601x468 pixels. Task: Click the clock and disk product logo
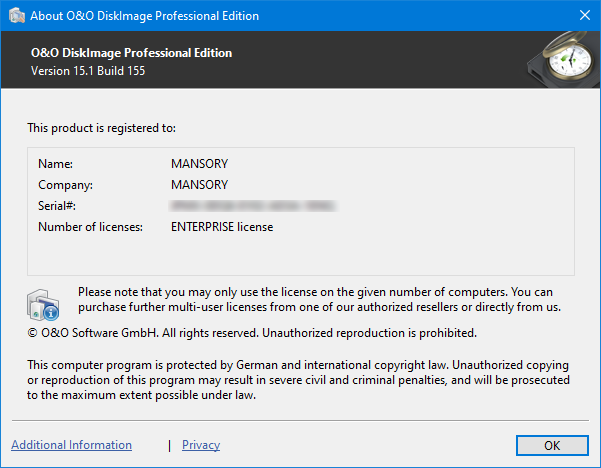[560, 60]
